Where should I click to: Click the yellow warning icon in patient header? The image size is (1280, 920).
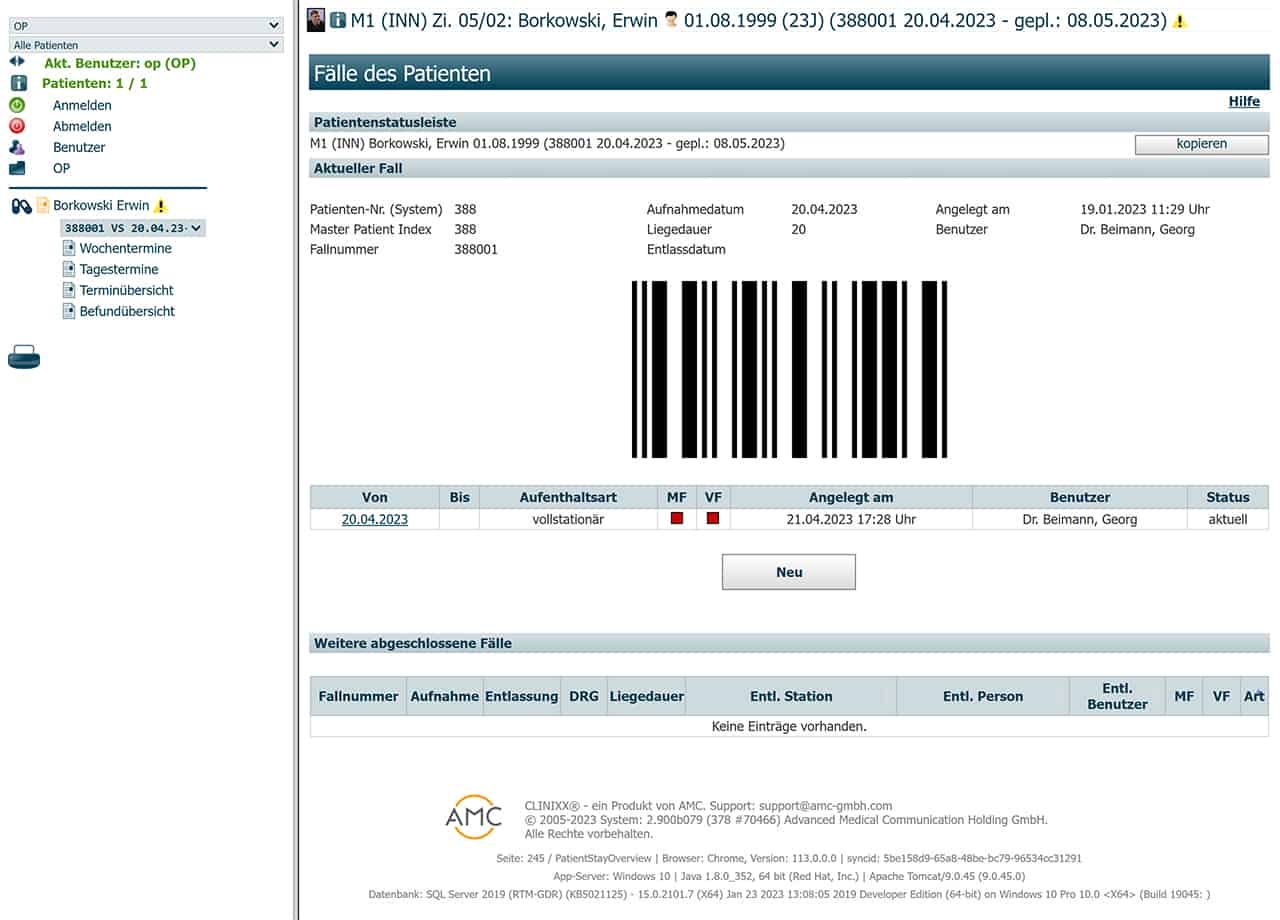pyautogui.click(x=1180, y=21)
